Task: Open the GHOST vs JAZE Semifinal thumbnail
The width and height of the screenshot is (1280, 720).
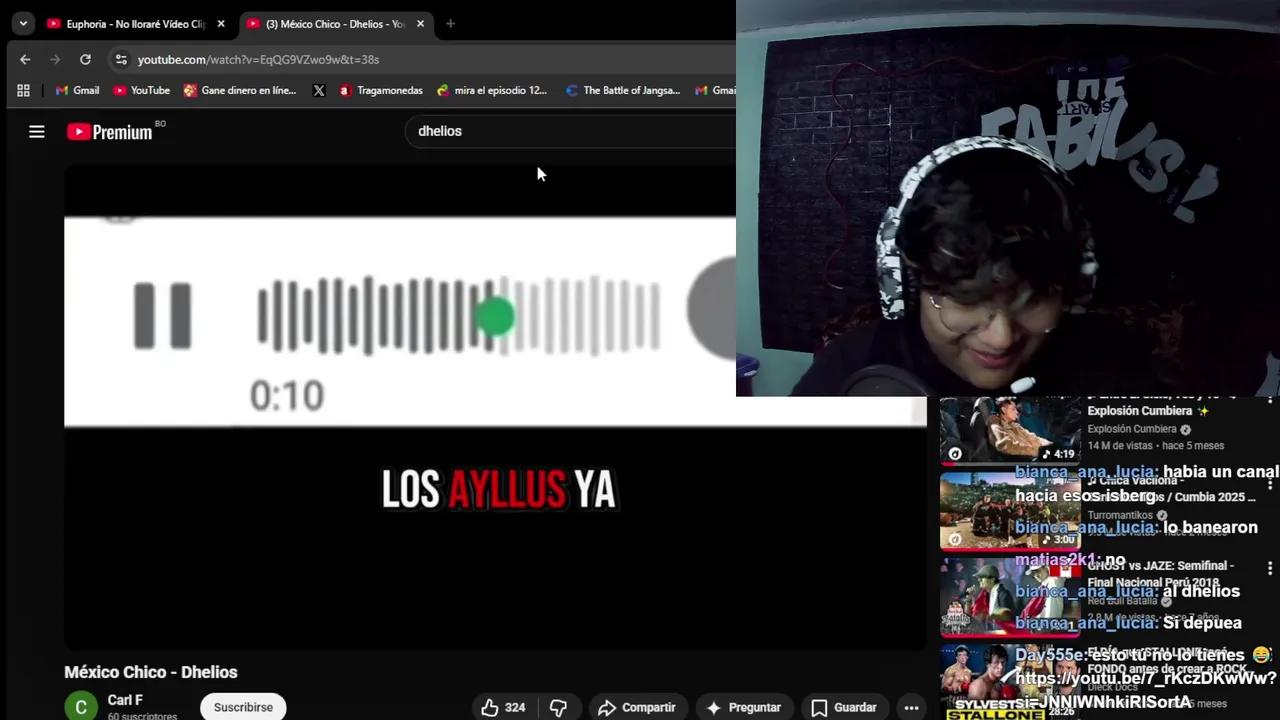Action: coord(1010,596)
